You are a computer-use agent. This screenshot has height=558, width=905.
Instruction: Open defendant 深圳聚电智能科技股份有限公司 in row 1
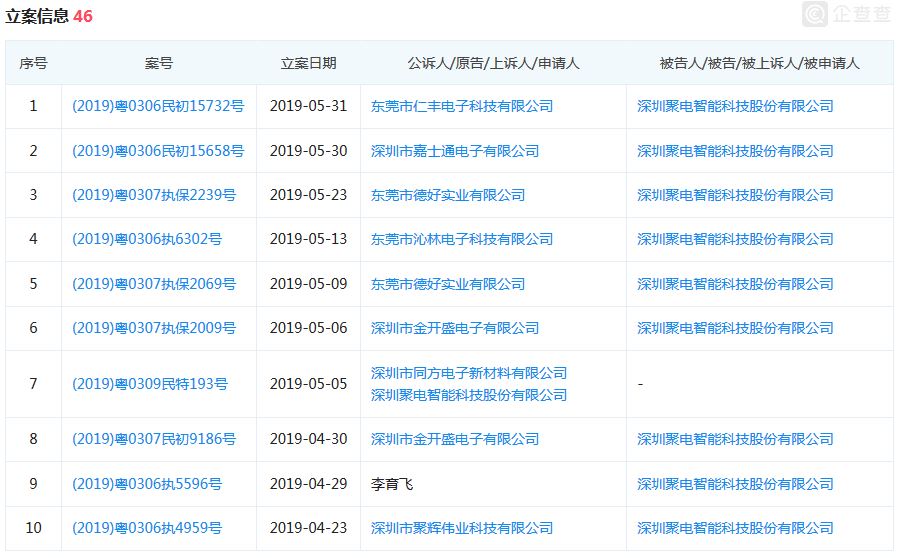tap(735, 106)
